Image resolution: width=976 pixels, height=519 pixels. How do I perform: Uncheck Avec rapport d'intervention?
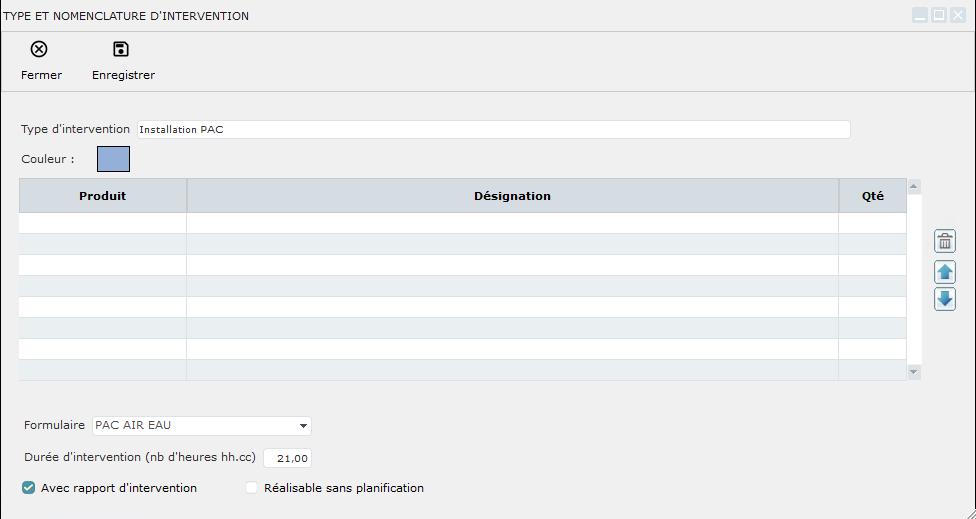click(29, 488)
